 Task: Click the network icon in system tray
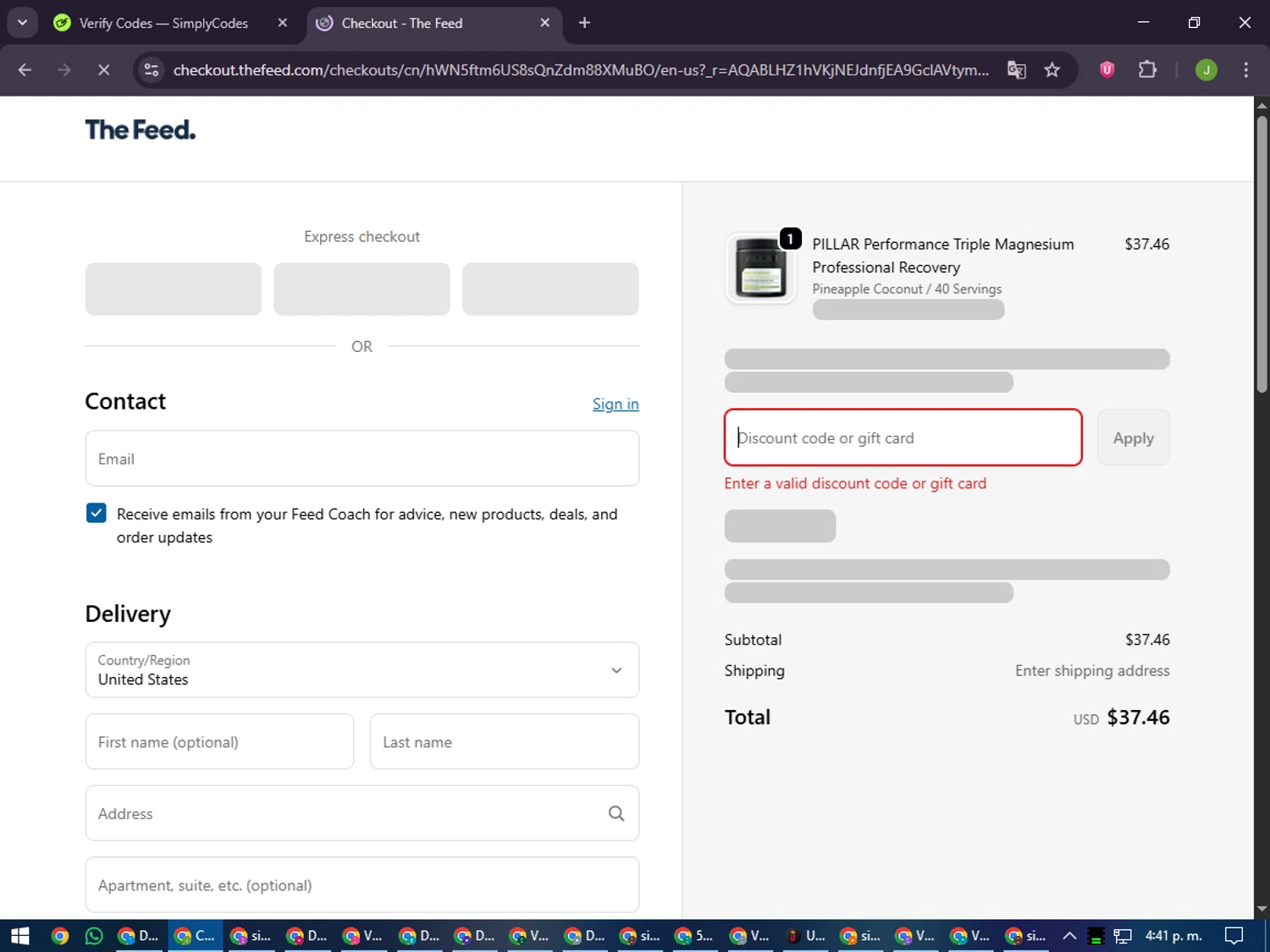(1123, 936)
